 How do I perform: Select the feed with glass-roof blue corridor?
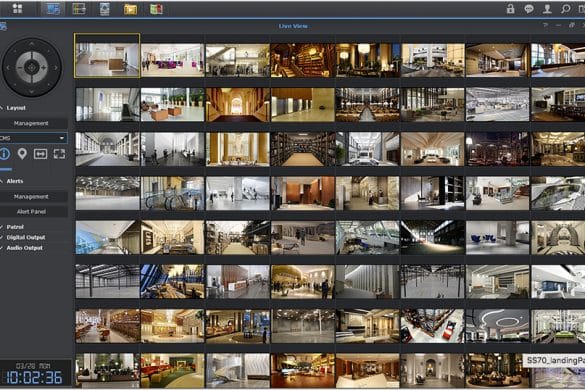pyautogui.click(x=107, y=237)
